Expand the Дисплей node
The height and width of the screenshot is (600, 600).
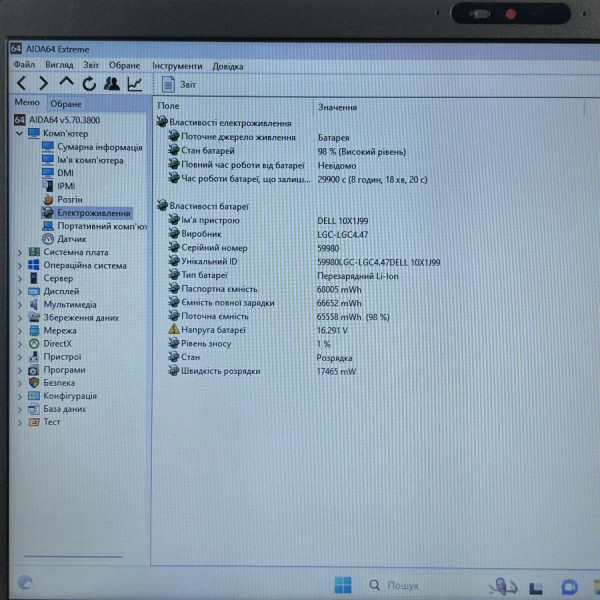tap(20, 292)
